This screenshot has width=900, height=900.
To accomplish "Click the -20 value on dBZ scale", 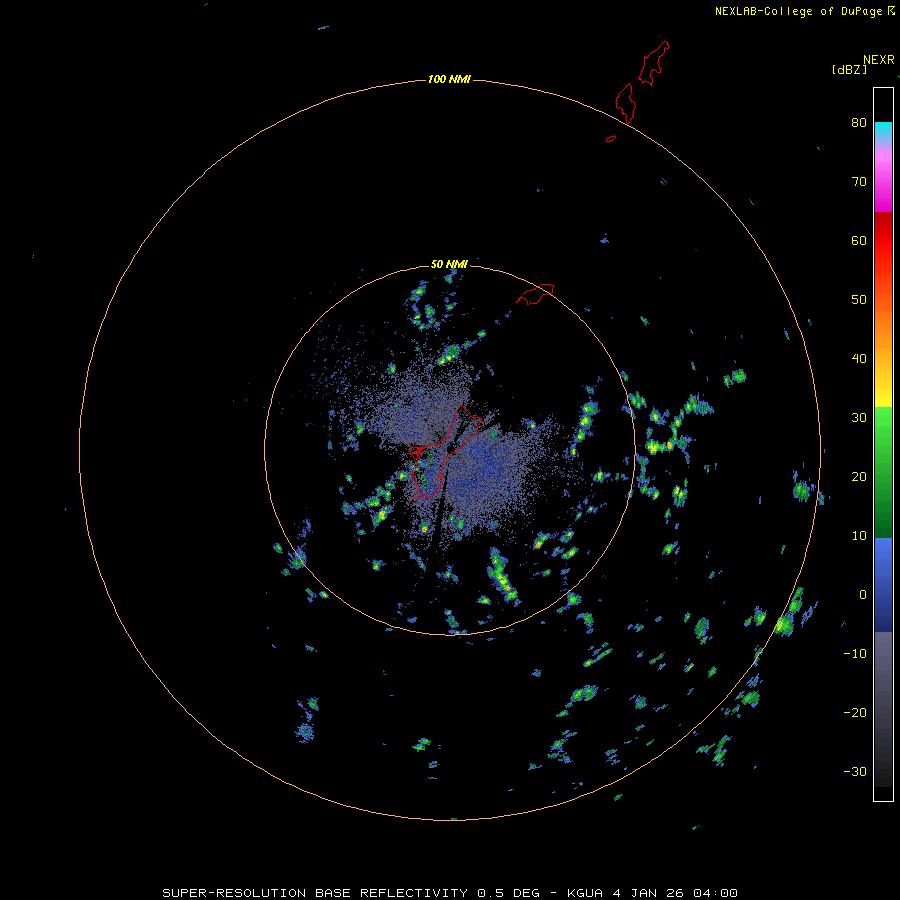I will point(855,712).
